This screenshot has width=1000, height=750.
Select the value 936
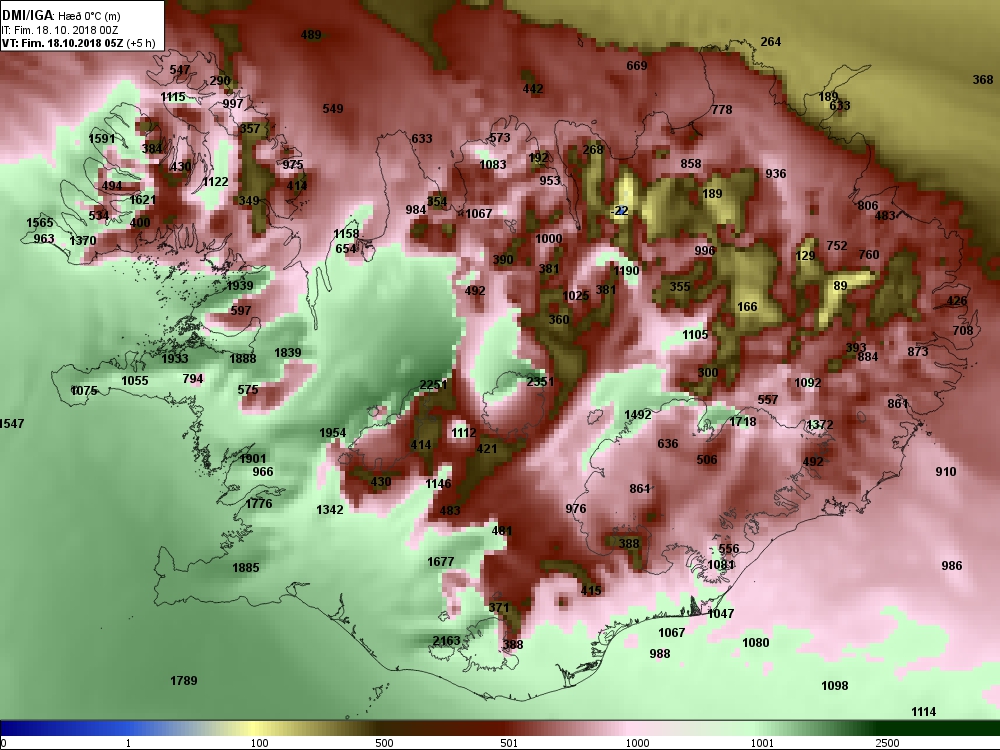tap(776, 173)
